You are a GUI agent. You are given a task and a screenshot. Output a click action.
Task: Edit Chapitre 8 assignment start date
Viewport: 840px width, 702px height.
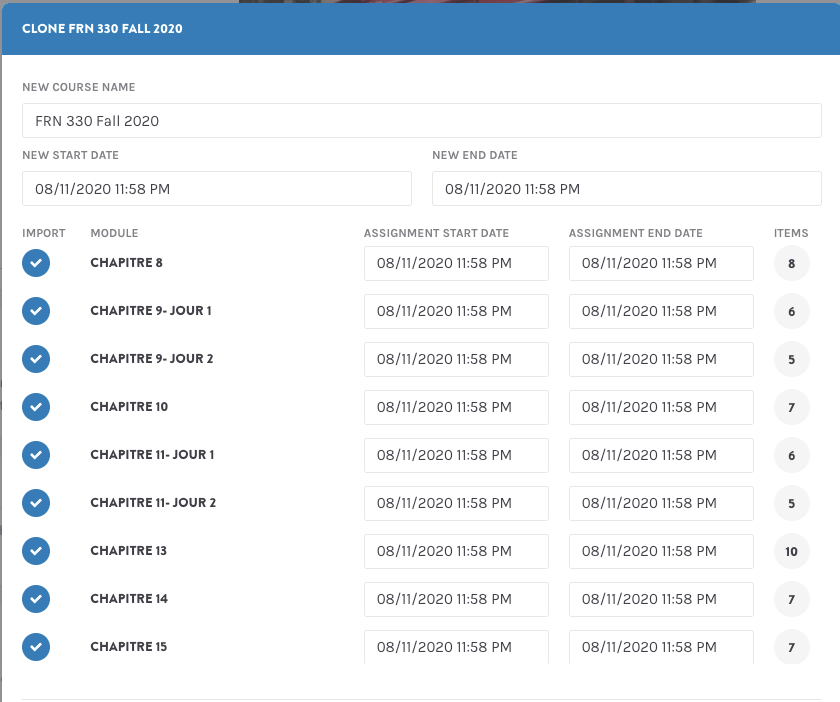pos(456,264)
